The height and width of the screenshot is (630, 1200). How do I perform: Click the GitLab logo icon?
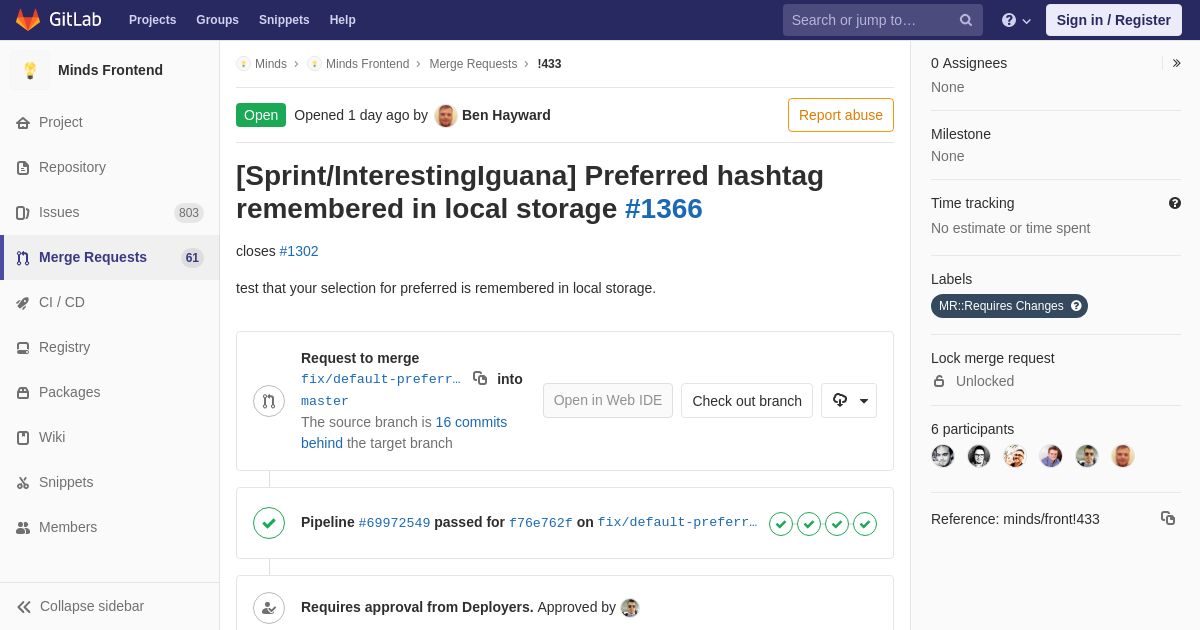click(x=28, y=20)
